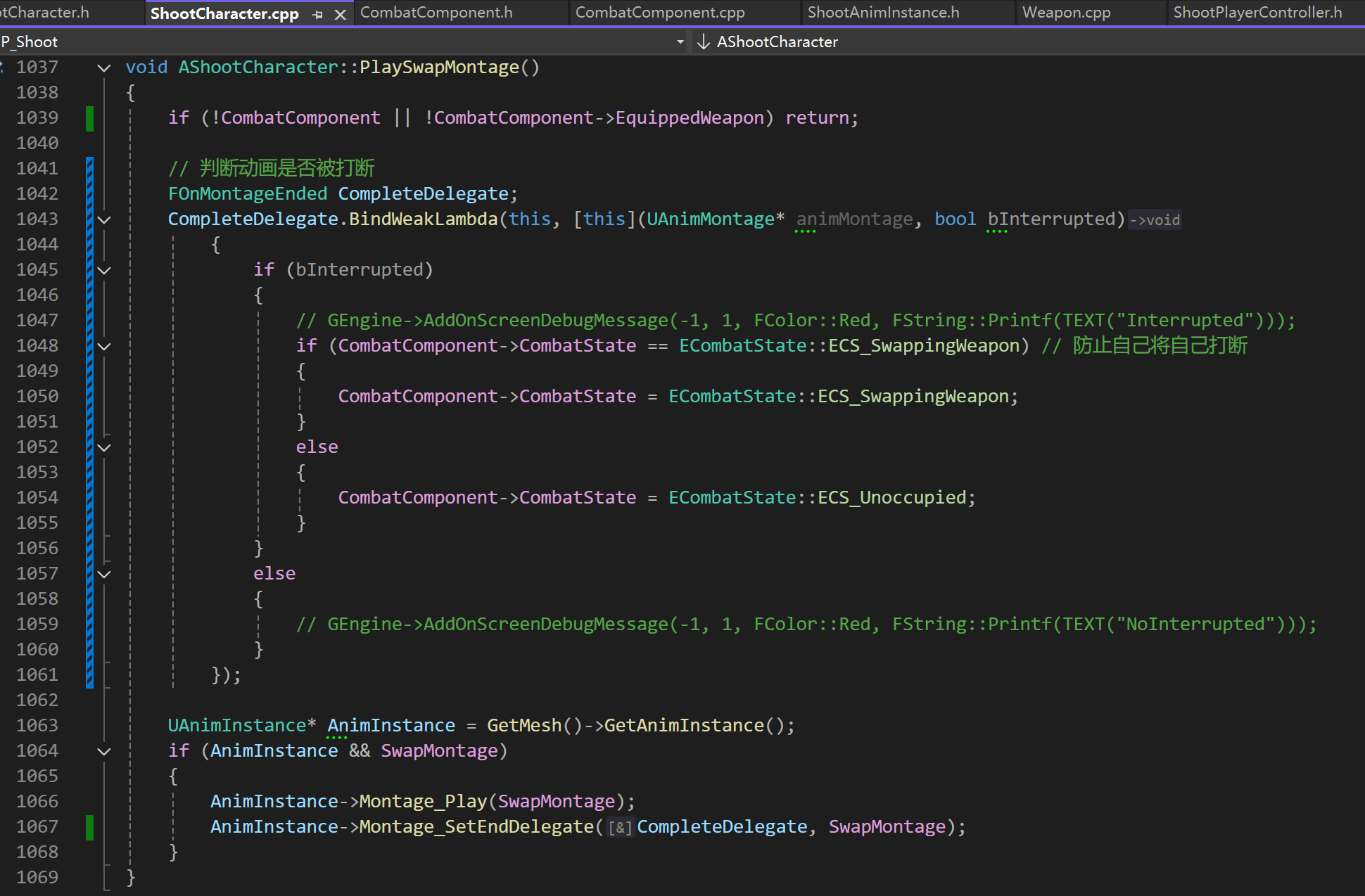Click the ->void return type inlay hint
Viewport: 1365px width, 896px height.
[1155, 220]
